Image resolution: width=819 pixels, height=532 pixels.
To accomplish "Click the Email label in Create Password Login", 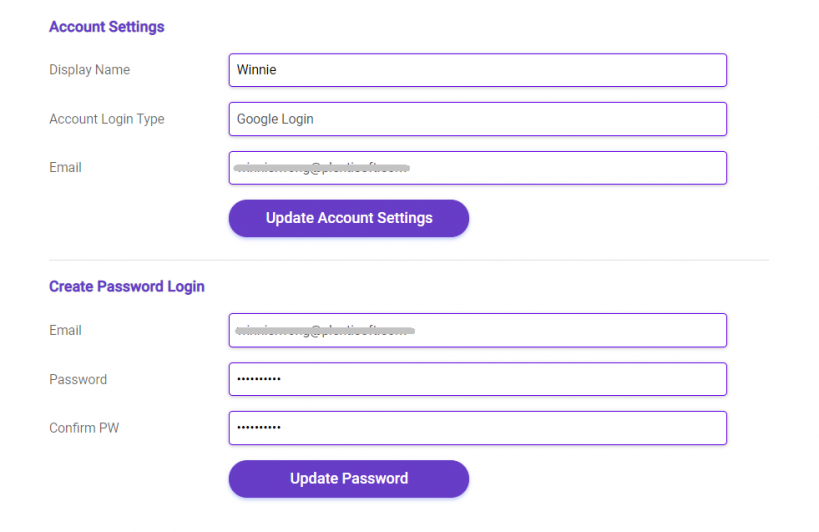I will coord(65,330).
